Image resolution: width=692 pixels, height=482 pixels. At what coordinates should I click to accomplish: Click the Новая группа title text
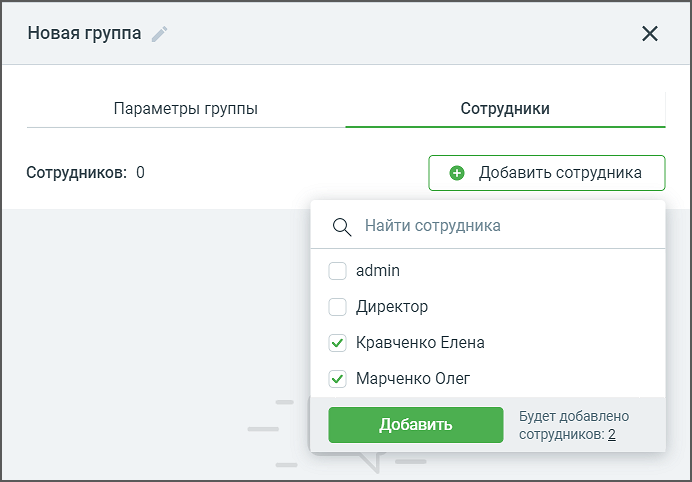click(x=84, y=34)
